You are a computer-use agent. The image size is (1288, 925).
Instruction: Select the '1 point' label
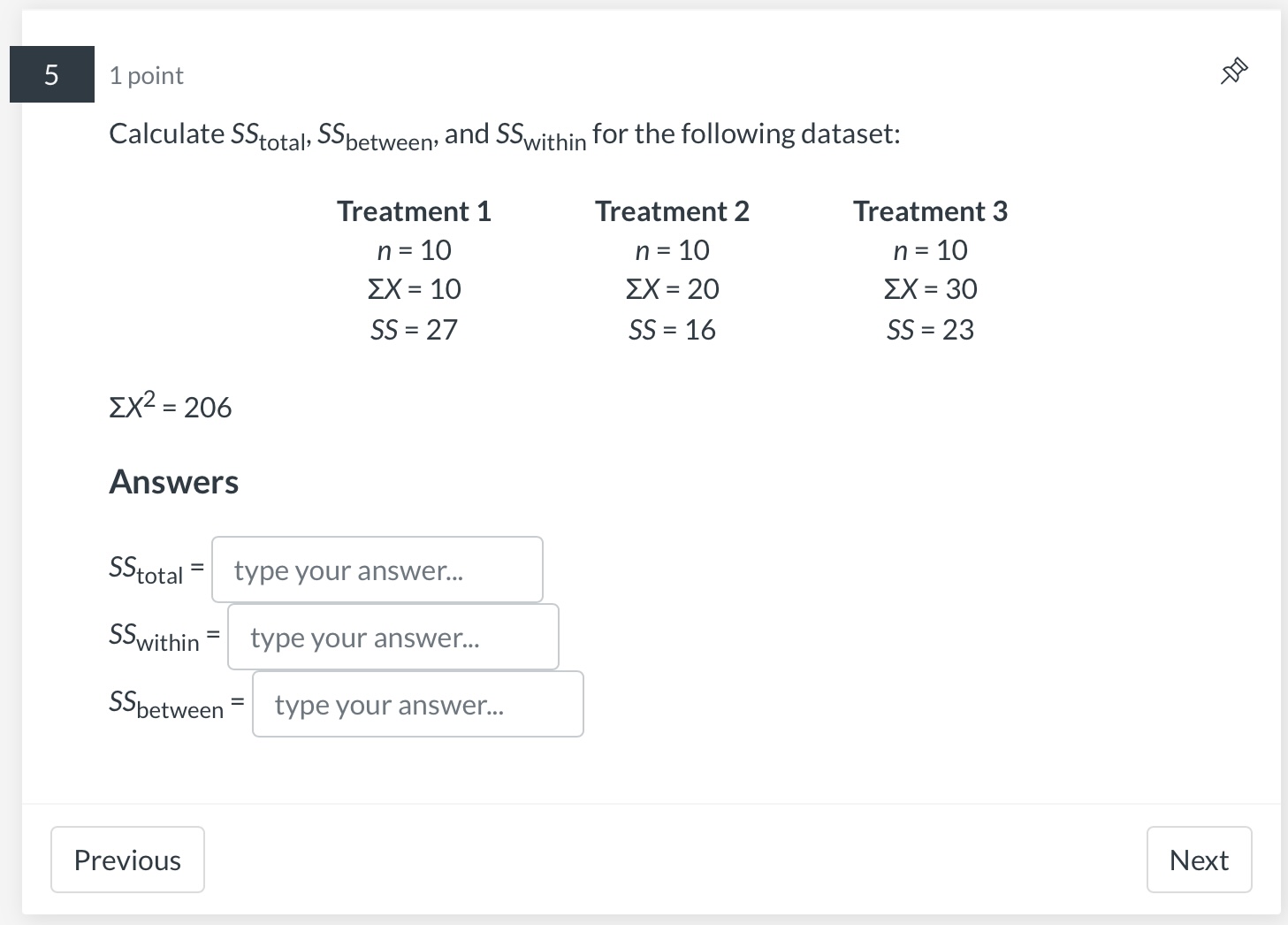tap(146, 75)
